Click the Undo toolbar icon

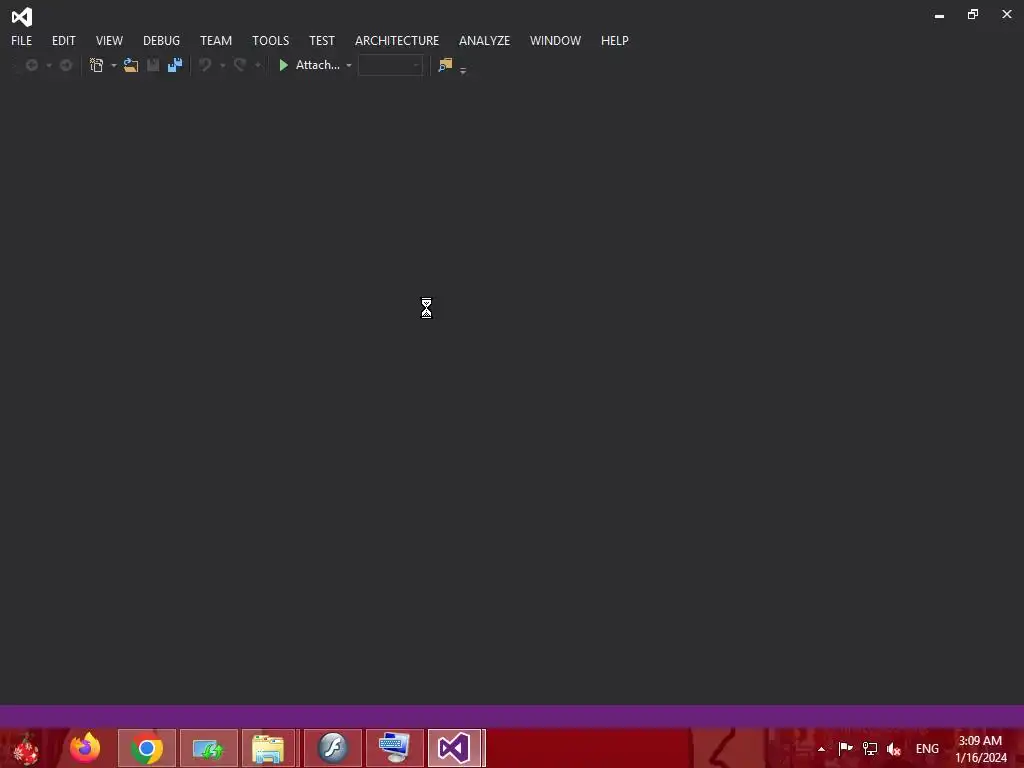tap(205, 65)
